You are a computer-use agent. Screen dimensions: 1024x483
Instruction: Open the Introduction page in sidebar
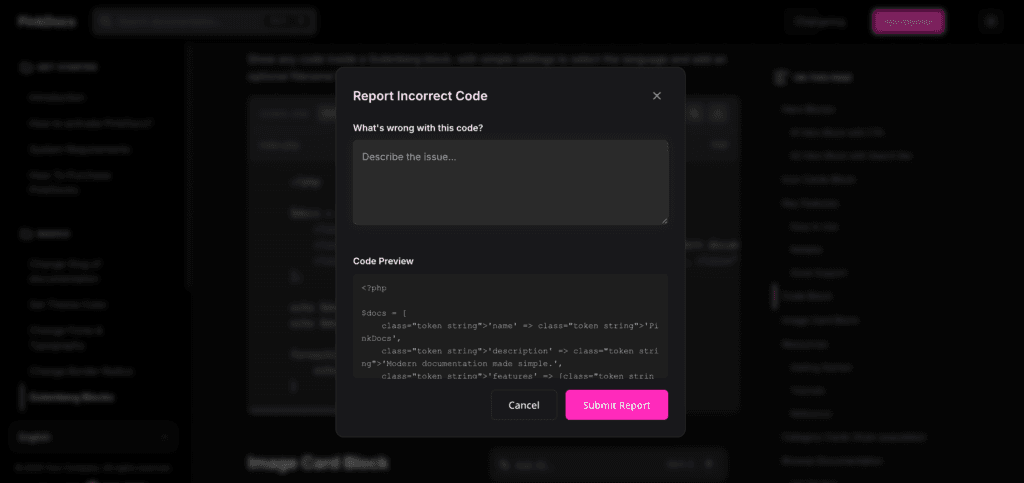pyautogui.click(x=57, y=98)
